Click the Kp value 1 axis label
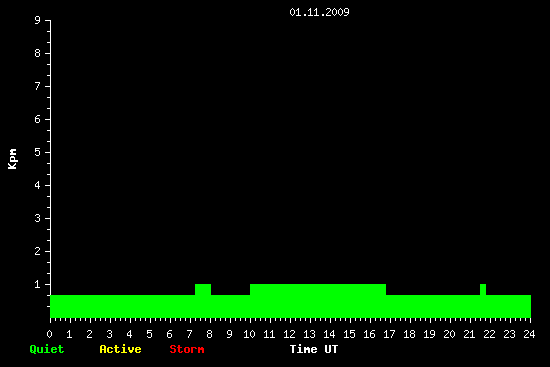Image resolution: width=550 pixels, height=367 pixels. [x=38, y=284]
